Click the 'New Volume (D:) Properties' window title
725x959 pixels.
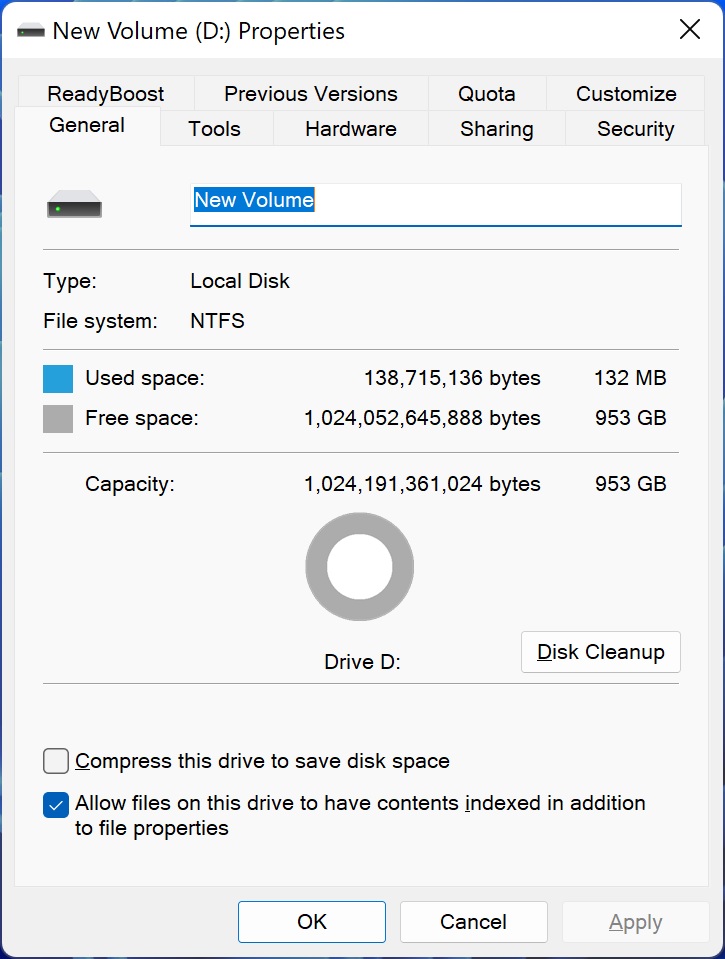click(x=199, y=31)
